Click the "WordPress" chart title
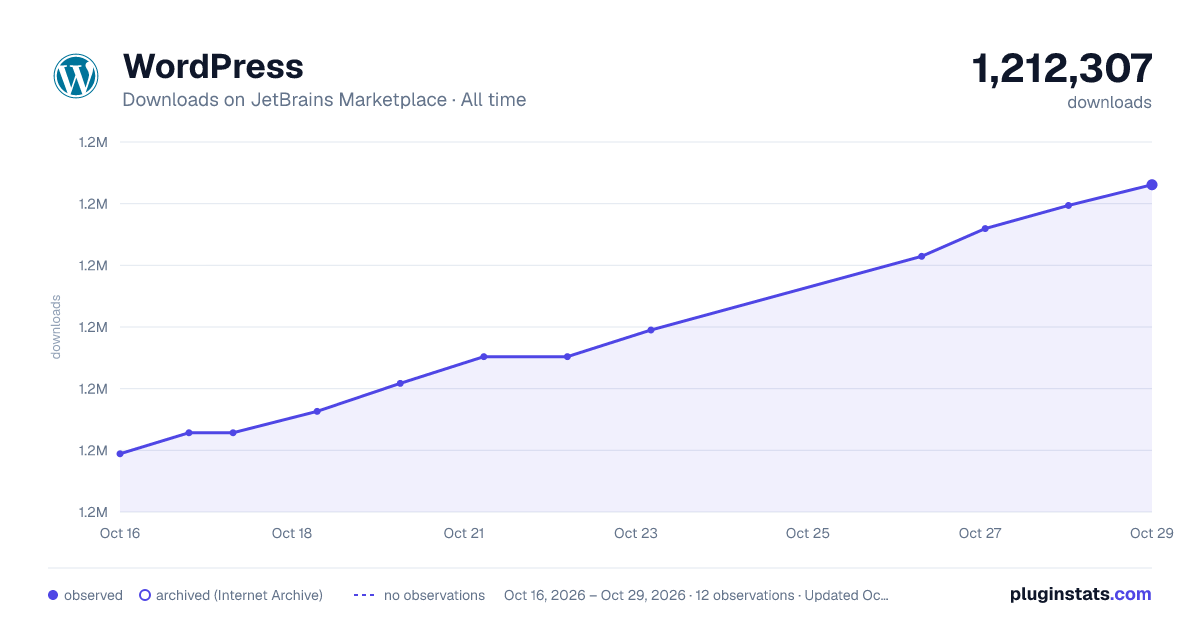 pos(213,66)
